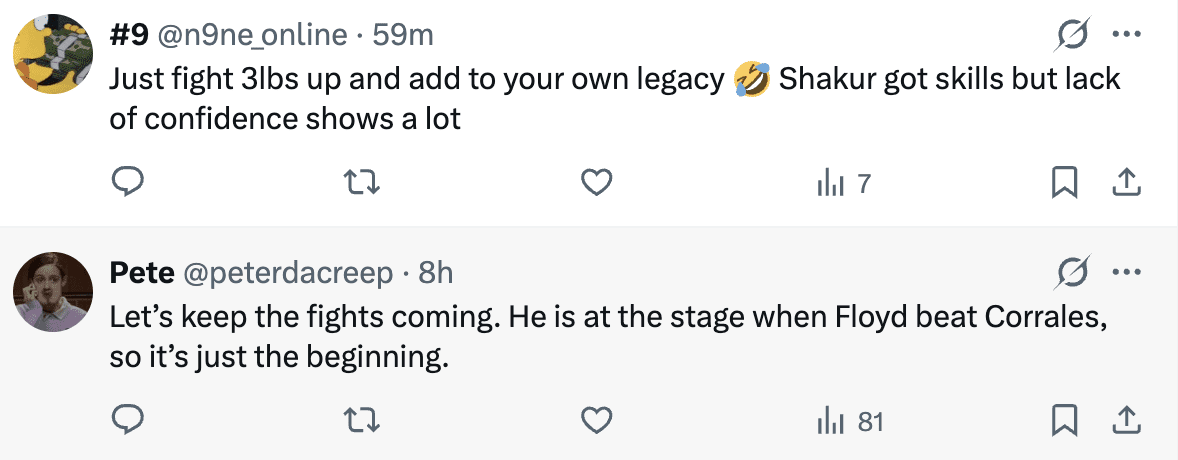The width and height of the screenshot is (1178, 460).
Task: Repost the tweet by n9ne_online
Action: [362, 183]
